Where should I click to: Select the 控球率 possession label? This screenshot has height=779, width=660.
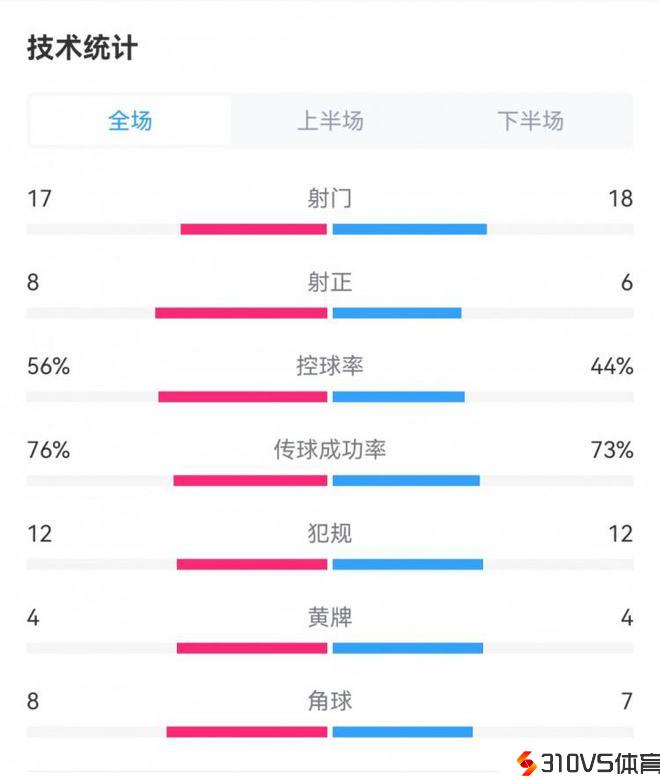click(x=330, y=366)
